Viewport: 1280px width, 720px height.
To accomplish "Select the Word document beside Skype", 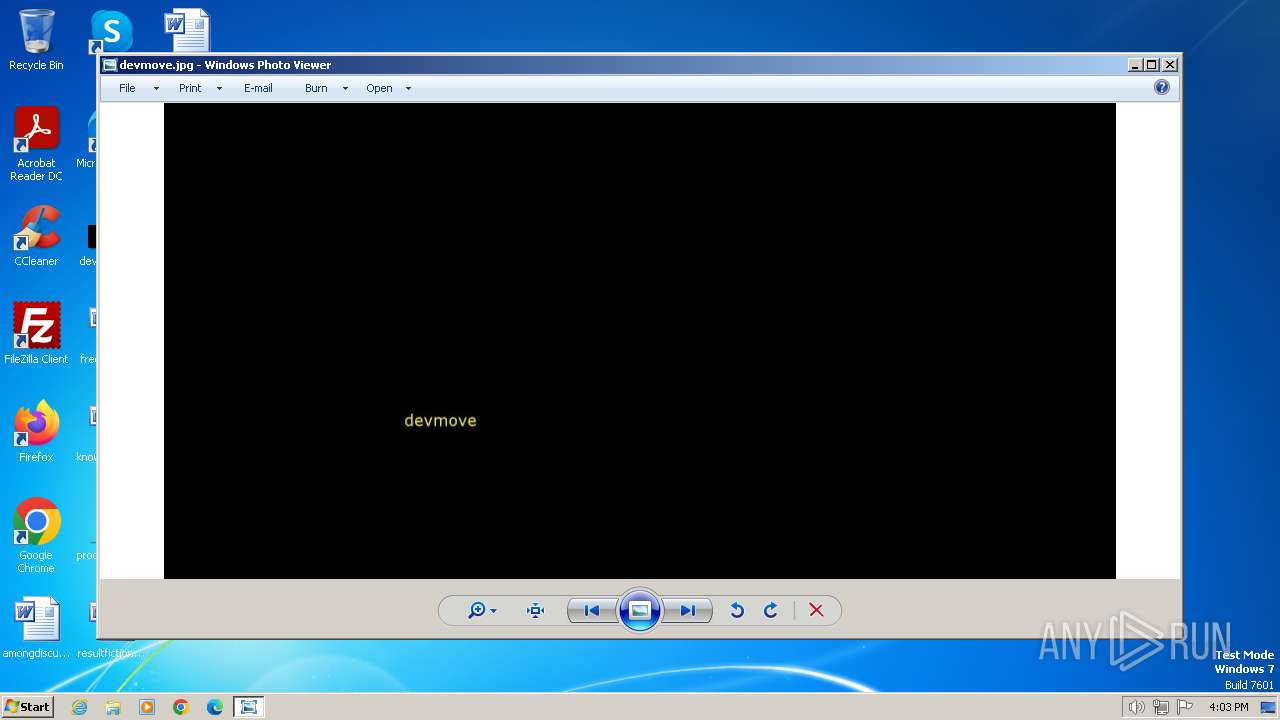I will point(187,30).
